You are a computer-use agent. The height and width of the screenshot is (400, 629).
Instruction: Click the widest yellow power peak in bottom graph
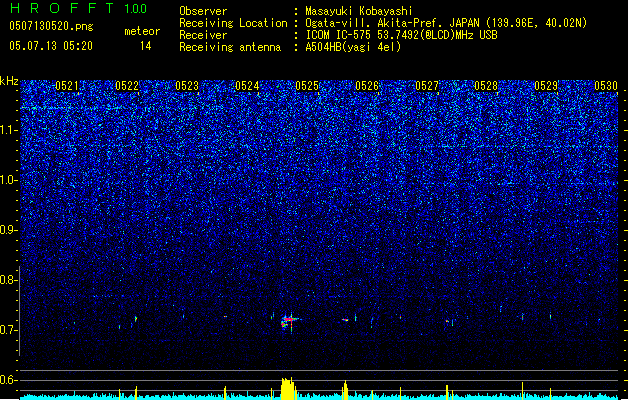click(288, 388)
